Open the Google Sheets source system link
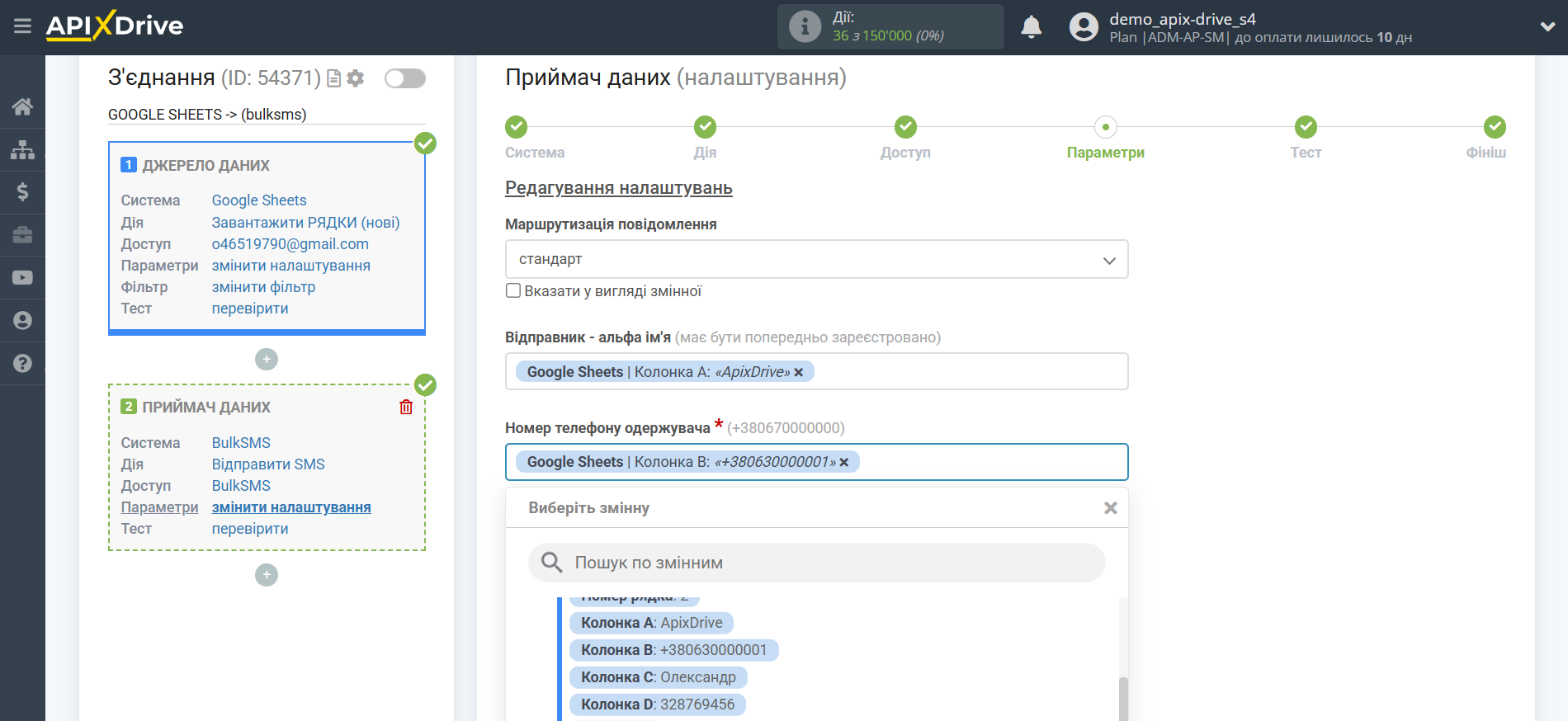1568x721 pixels. click(x=259, y=200)
